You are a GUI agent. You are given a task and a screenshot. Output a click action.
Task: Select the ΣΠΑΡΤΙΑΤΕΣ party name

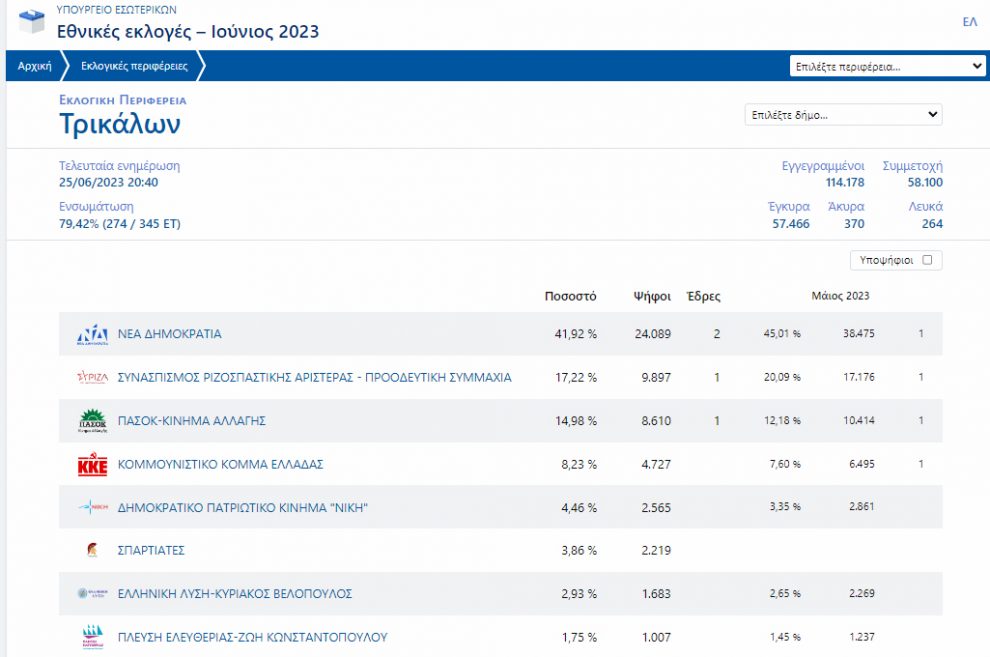click(151, 551)
